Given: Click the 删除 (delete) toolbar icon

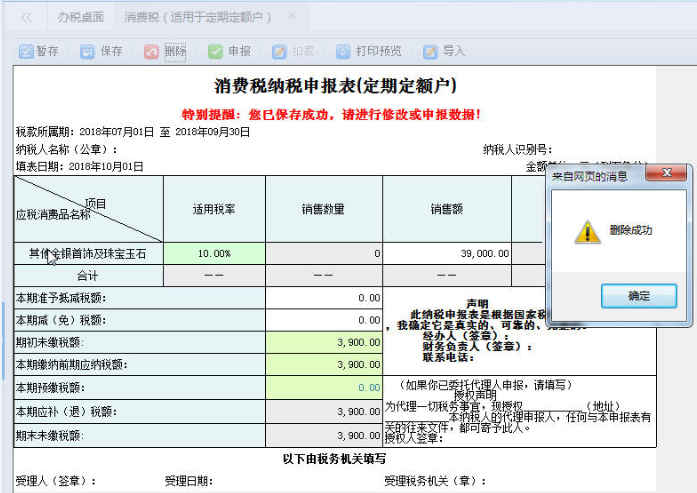Looking at the screenshot, I should pyautogui.click(x=152, y=51).
